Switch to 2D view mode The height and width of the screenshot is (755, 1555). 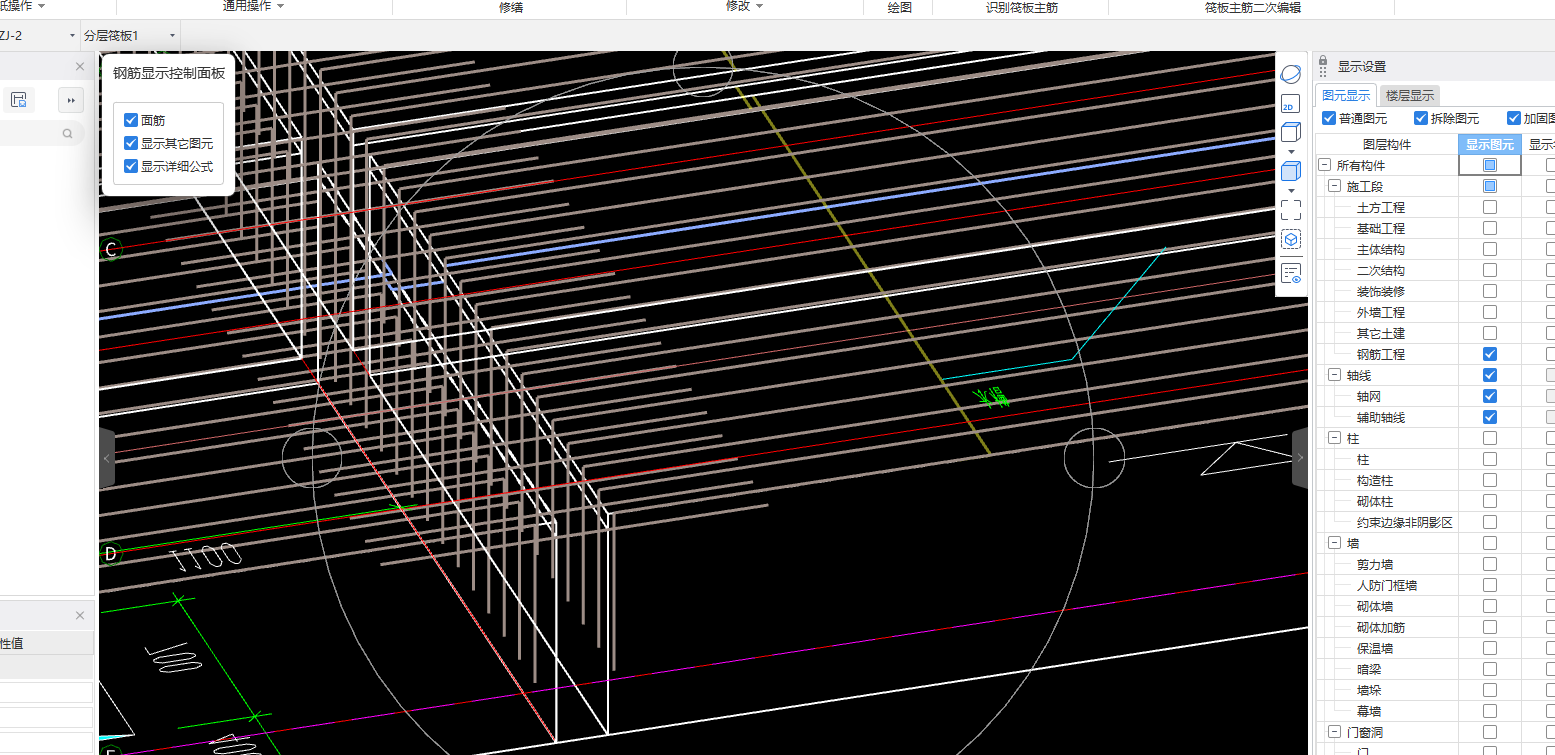[x=1290, y=102]
